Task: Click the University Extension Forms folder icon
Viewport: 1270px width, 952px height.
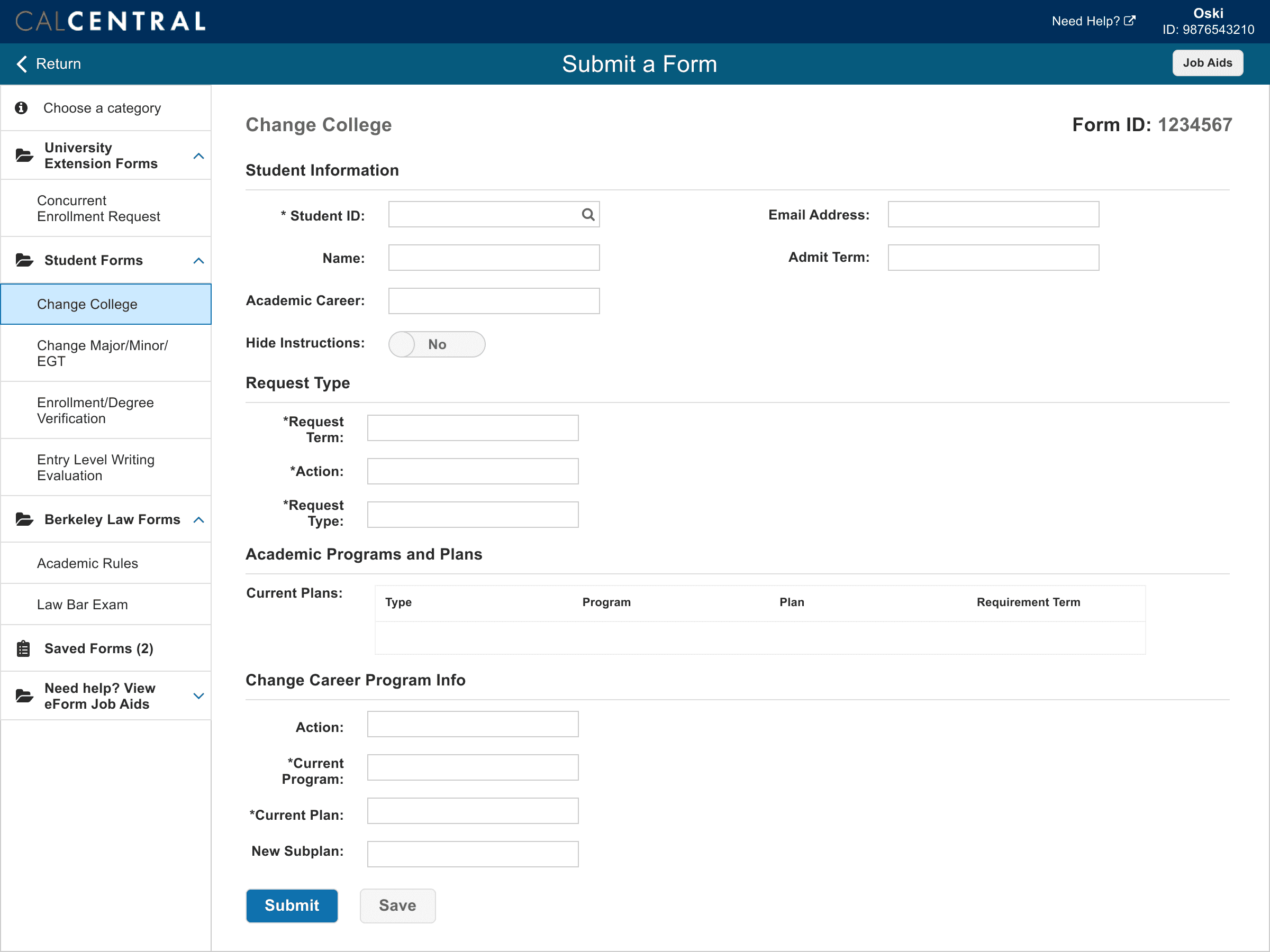Action: [24, 155]
